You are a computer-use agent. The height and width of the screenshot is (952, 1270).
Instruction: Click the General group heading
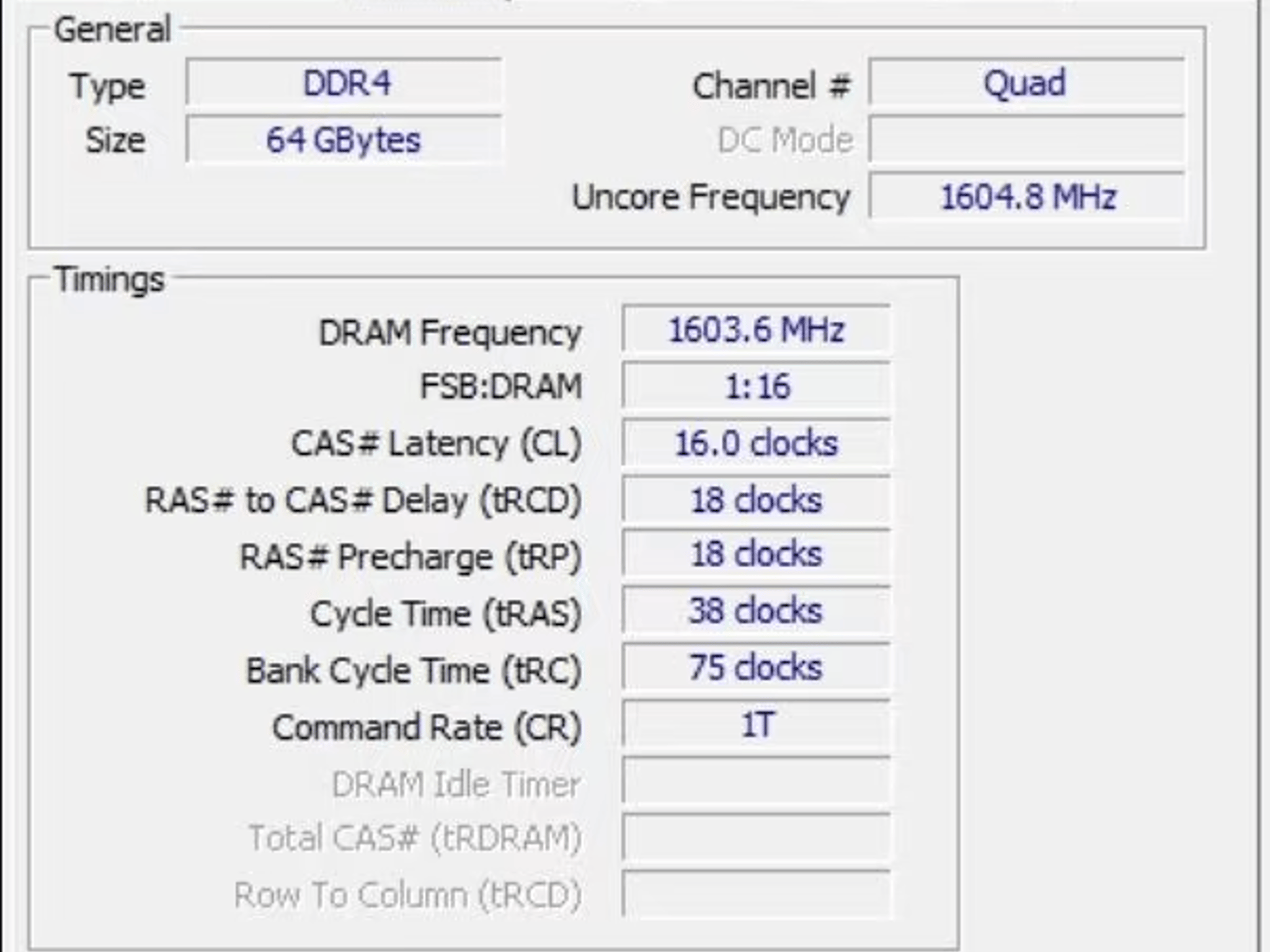click(x=112, y=30)
